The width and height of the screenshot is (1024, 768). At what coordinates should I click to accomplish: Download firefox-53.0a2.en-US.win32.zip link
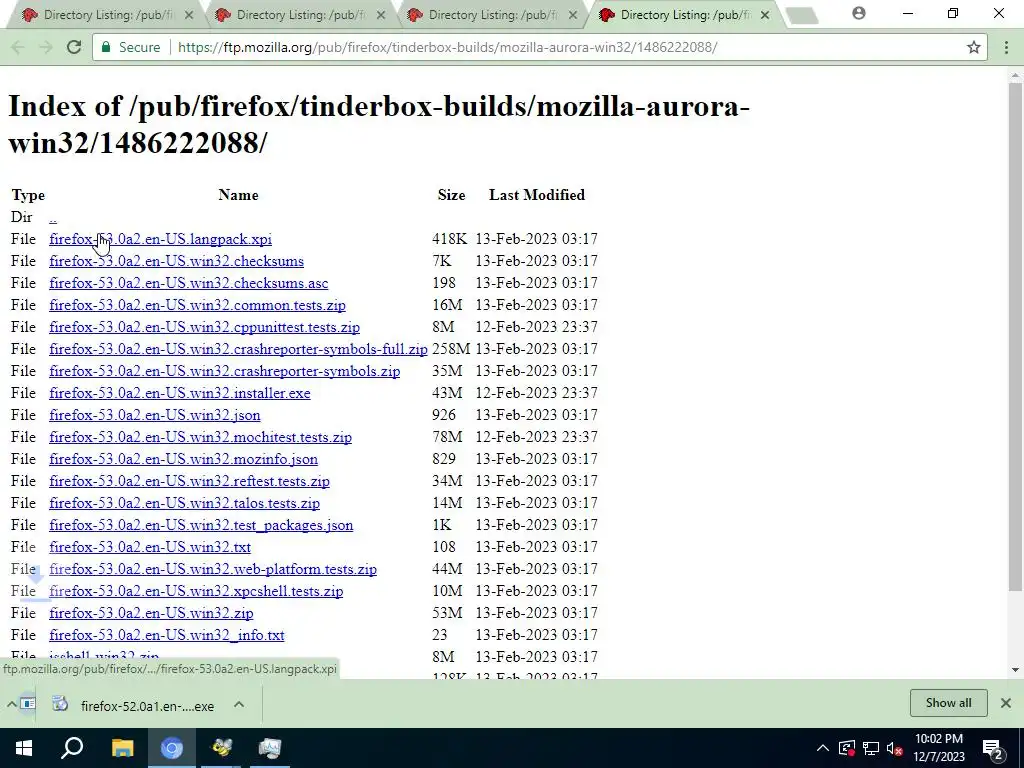click(x=151, y=613)
